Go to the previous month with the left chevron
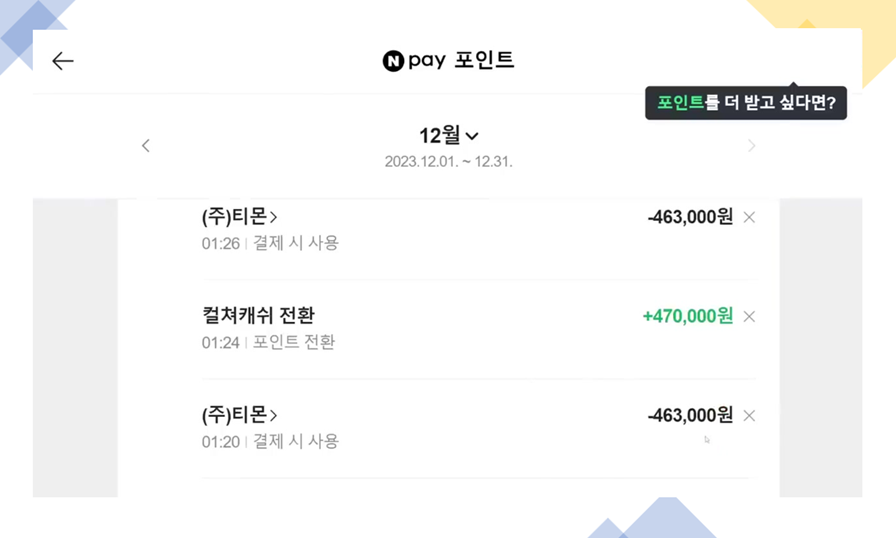The height and width of the screenshot is (538, 896). (146, 146)
